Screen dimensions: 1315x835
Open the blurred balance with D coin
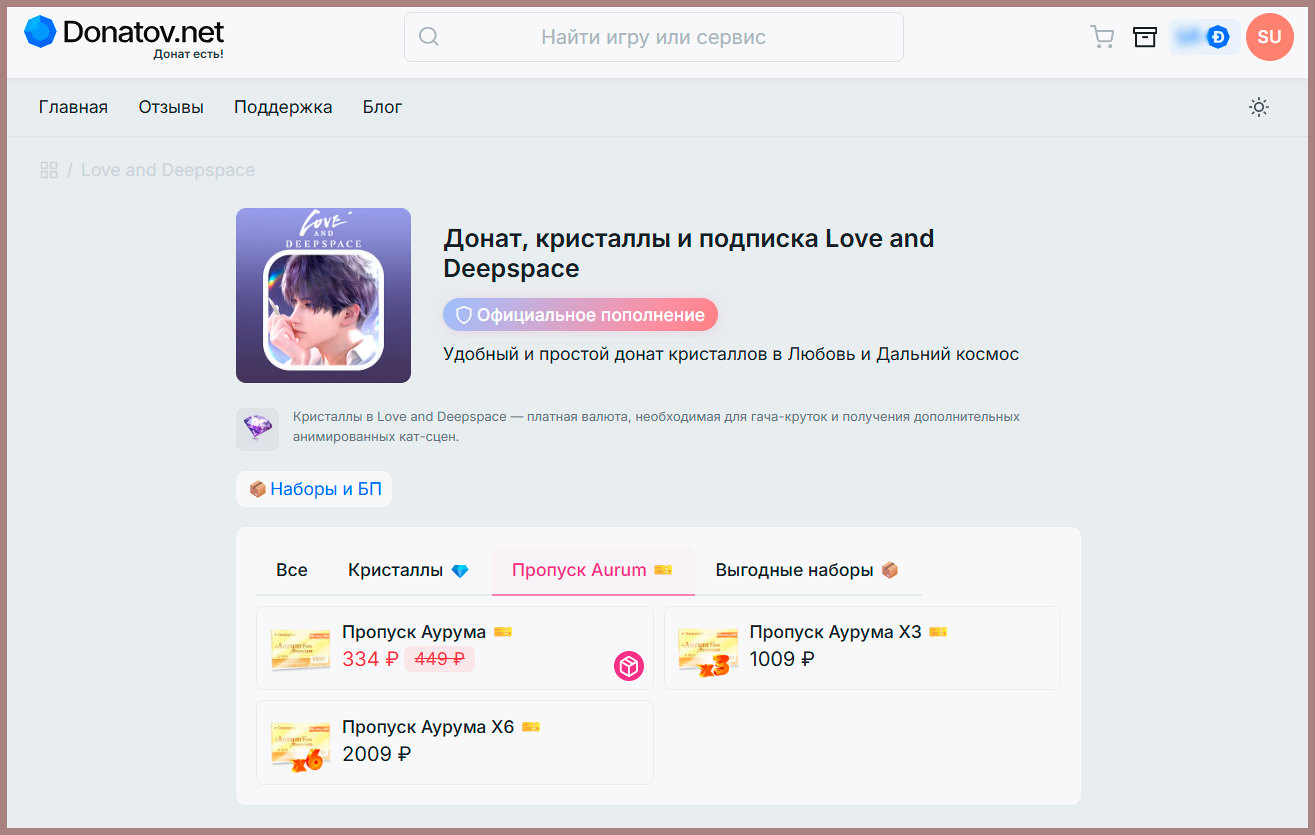[1204, 37]
